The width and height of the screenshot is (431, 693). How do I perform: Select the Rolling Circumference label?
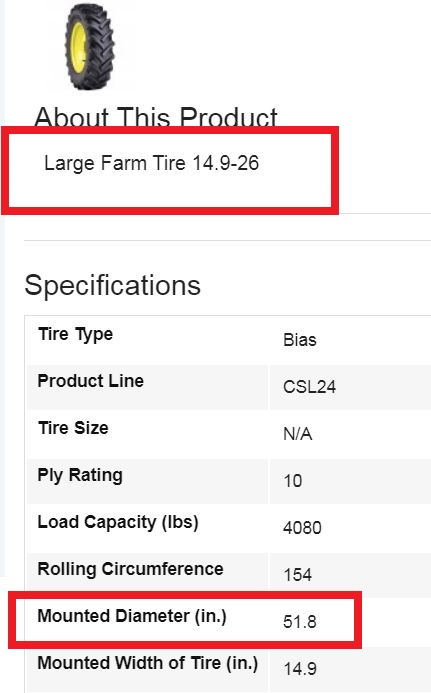tap(130, 569)
